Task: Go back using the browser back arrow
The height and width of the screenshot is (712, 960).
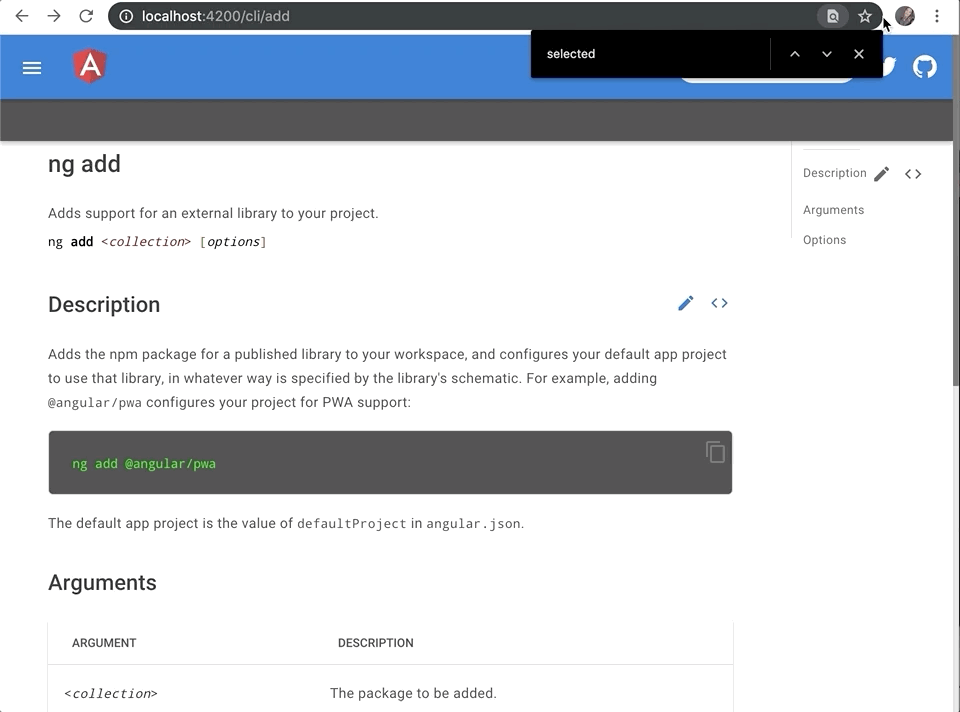Action: tap(22, 16)
